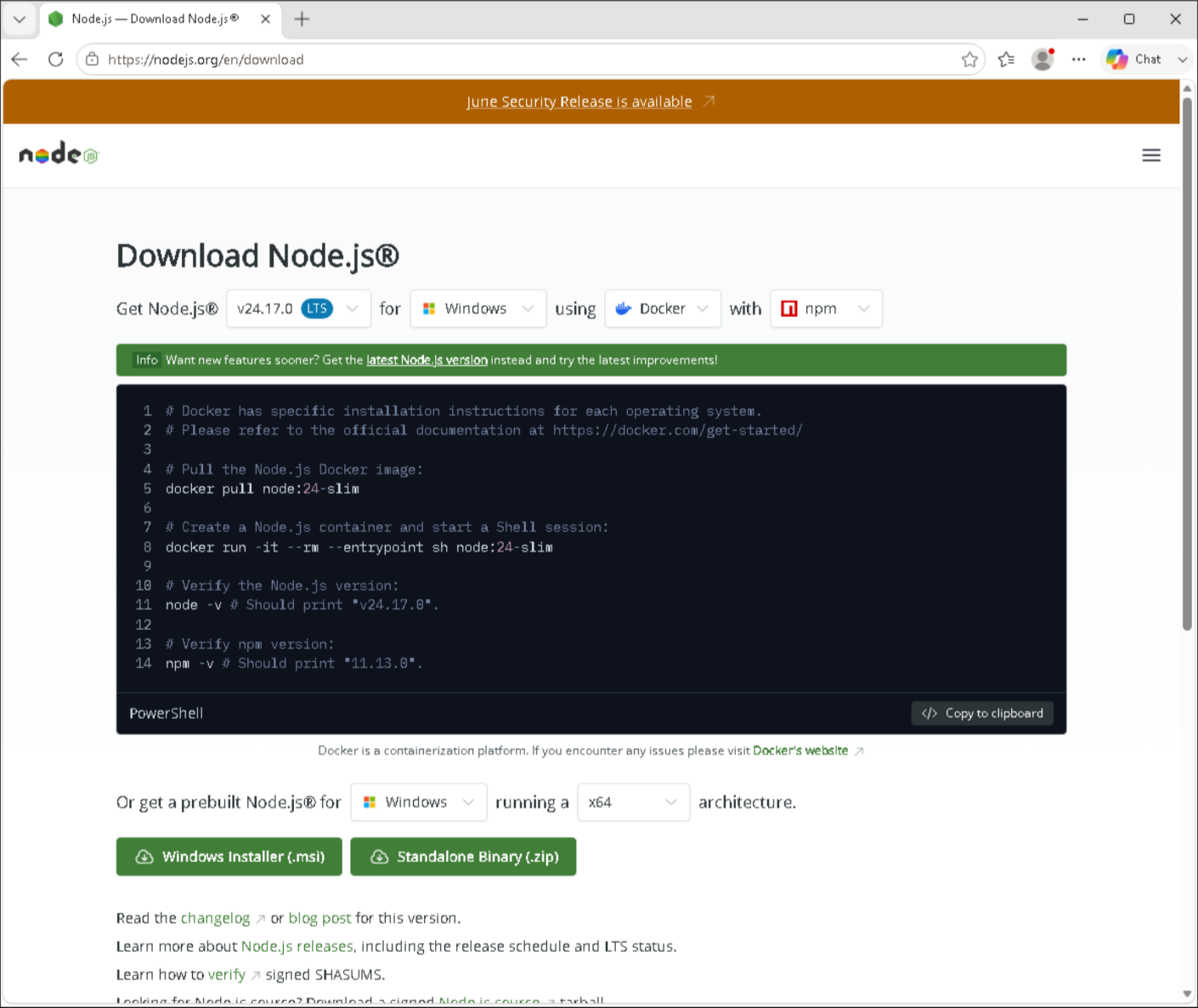The image size is (1198, 1008).
Task: Open the x64 architecture dropdown
Action: [633, 802]
